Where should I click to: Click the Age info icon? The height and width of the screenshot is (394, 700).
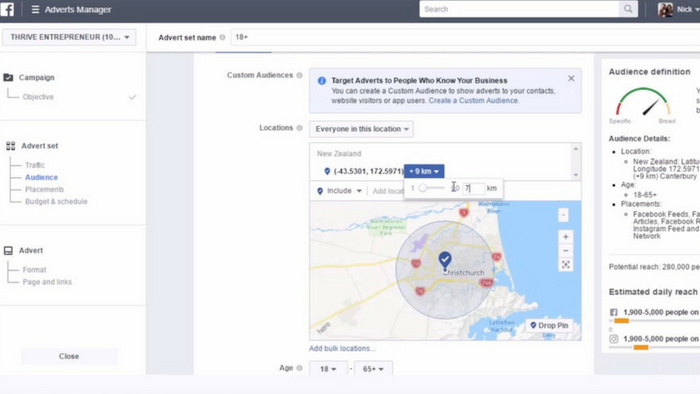[300, 368]
